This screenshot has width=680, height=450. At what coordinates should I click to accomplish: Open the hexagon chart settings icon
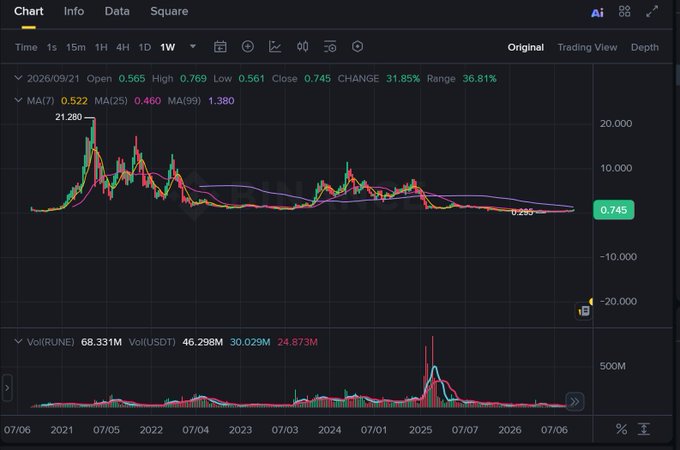[x=357, y=46]
